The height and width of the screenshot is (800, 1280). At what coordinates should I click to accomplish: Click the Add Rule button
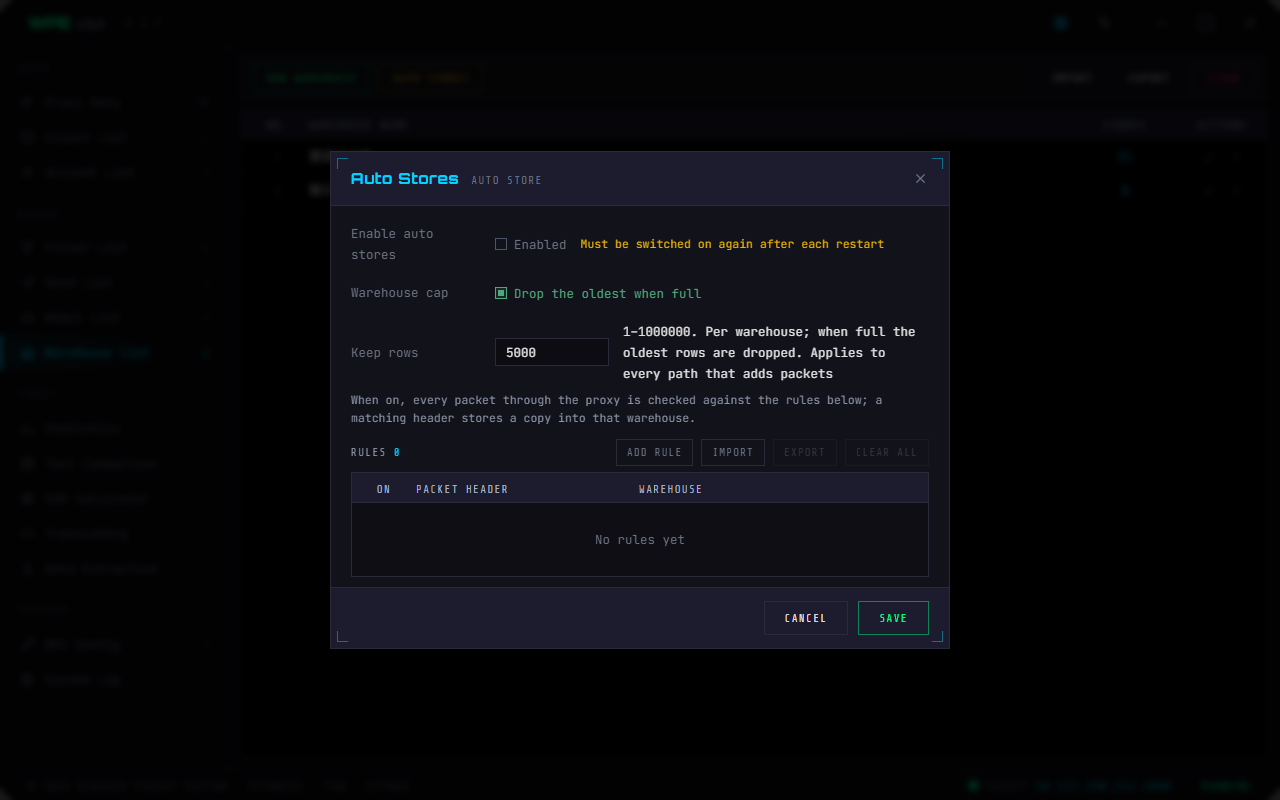click(654, 452)
